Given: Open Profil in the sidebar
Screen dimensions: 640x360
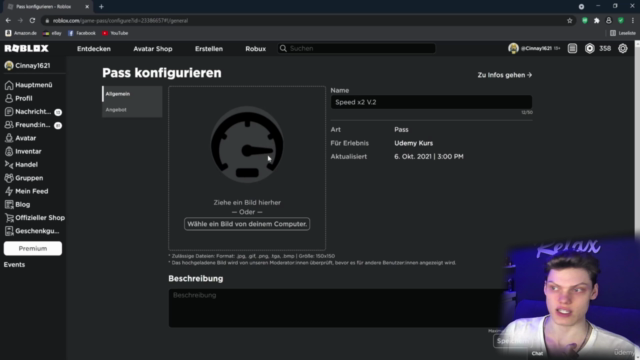Looking at the screenshot, I should pos(18,98).
